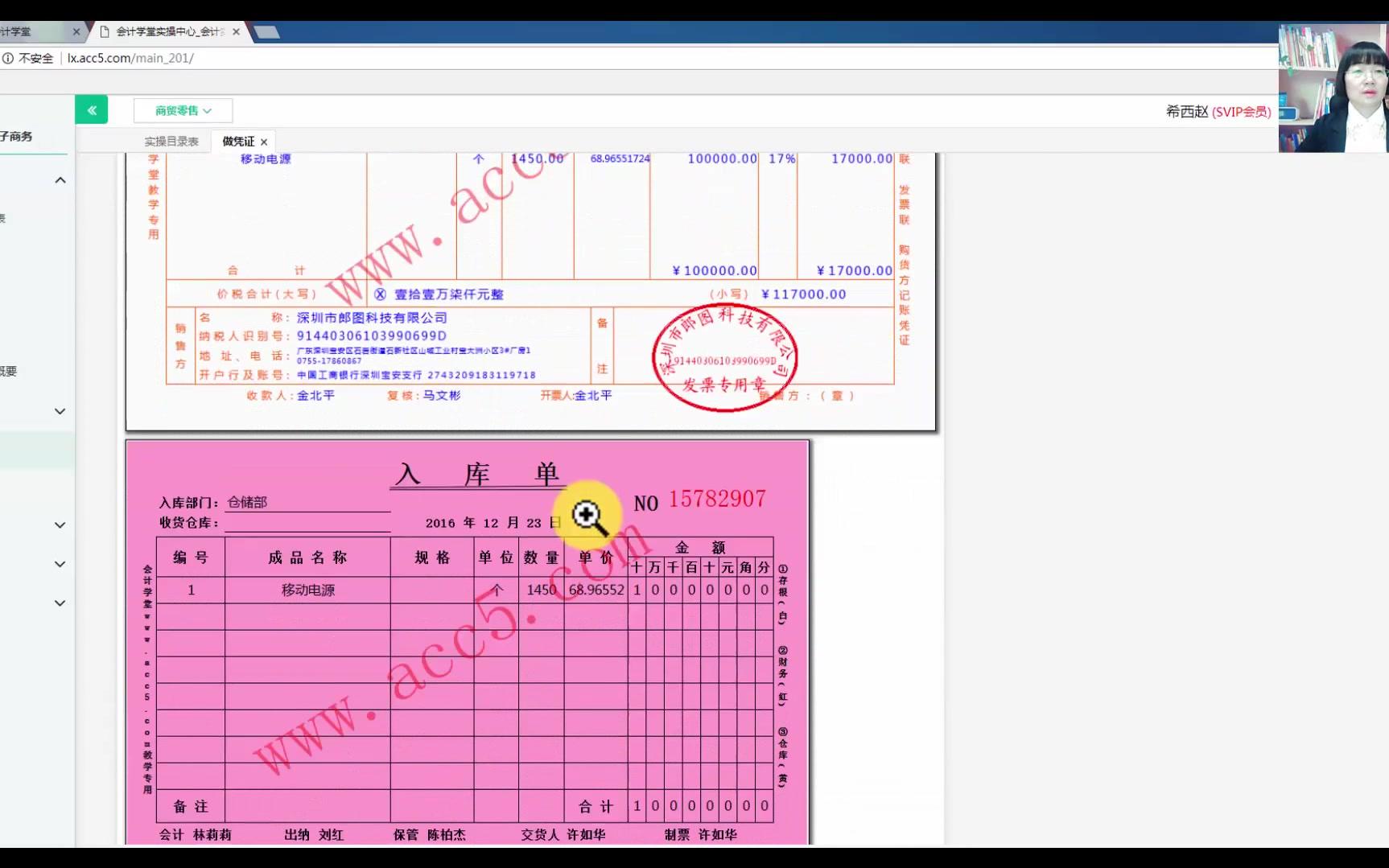Click the red invoice seal 发票专用章

[x=724, y=357]
